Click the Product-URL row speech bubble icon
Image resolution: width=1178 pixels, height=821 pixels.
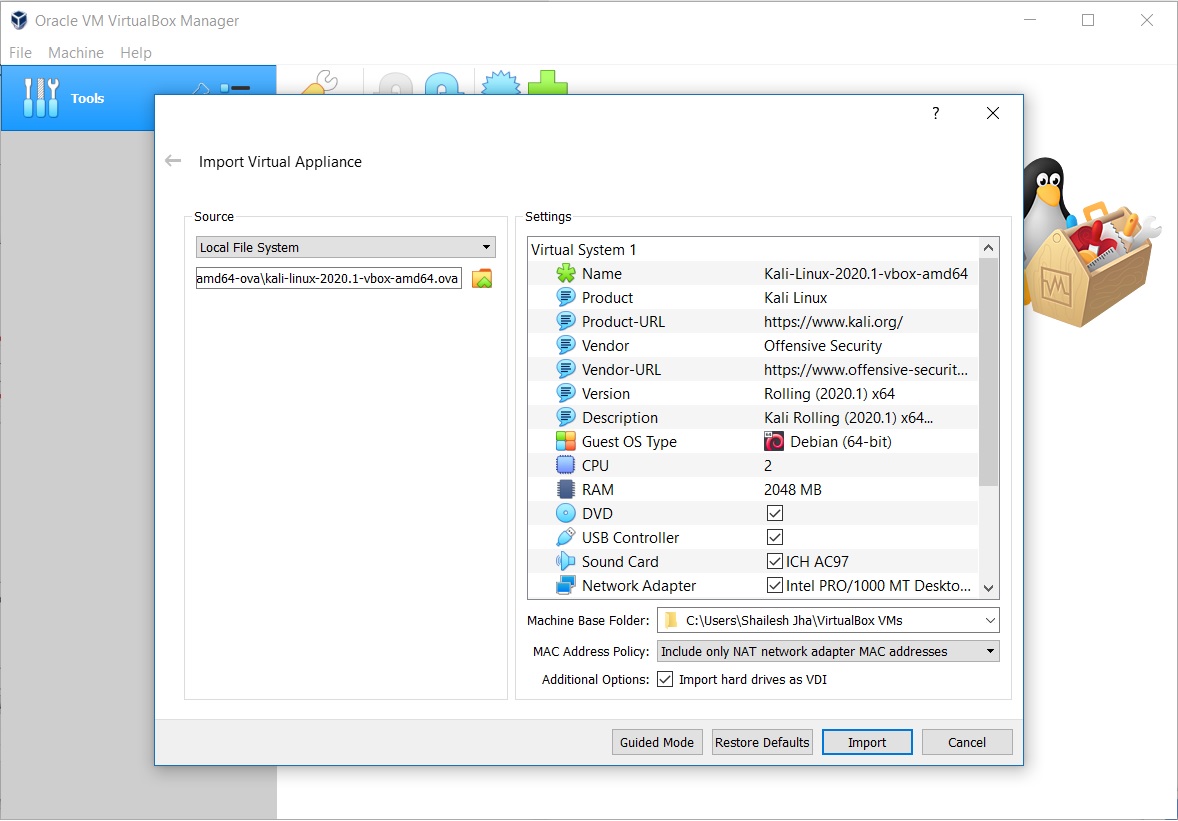pos(566,321)
